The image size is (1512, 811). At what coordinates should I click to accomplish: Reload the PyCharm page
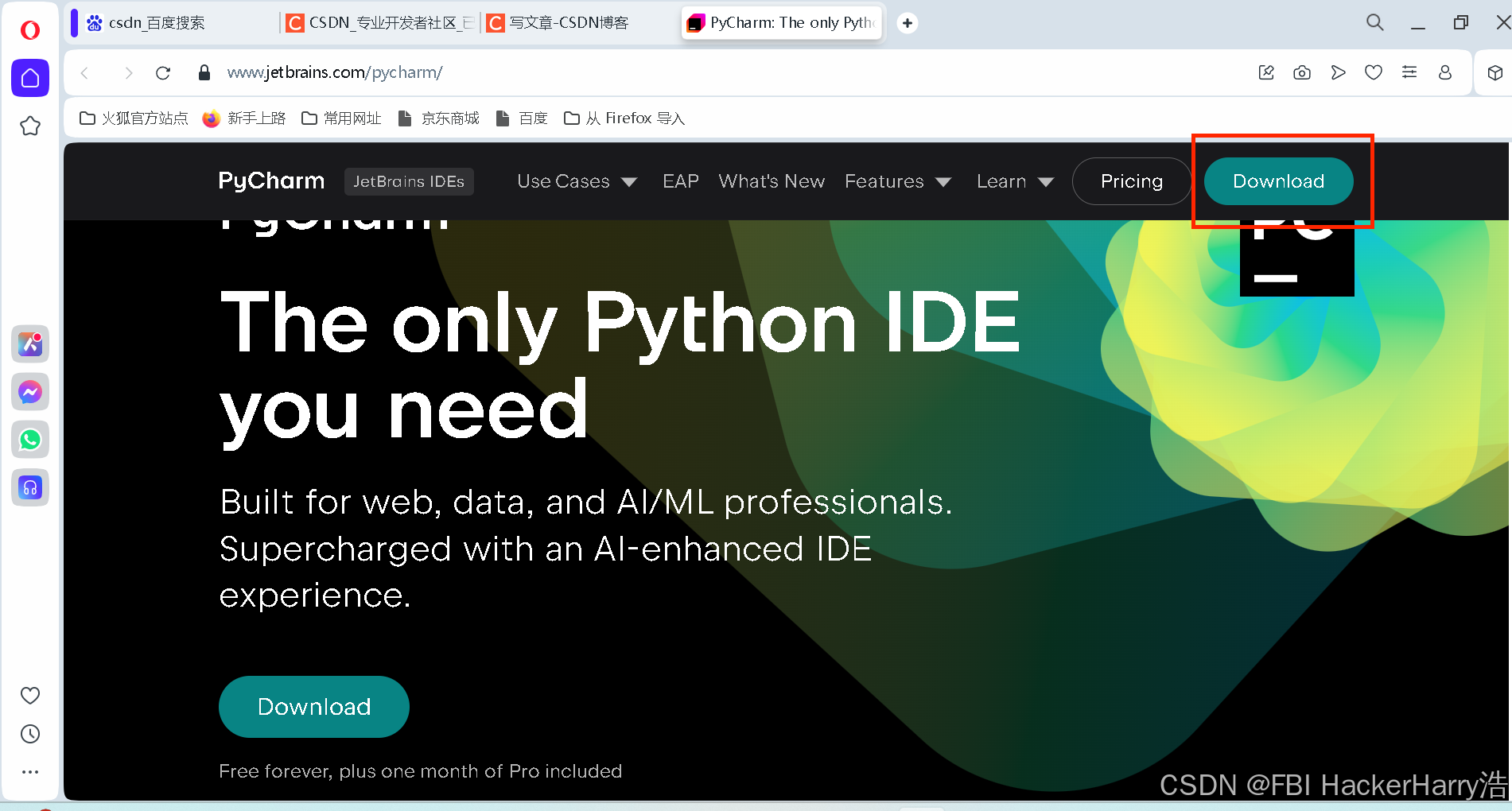[163, 73]
